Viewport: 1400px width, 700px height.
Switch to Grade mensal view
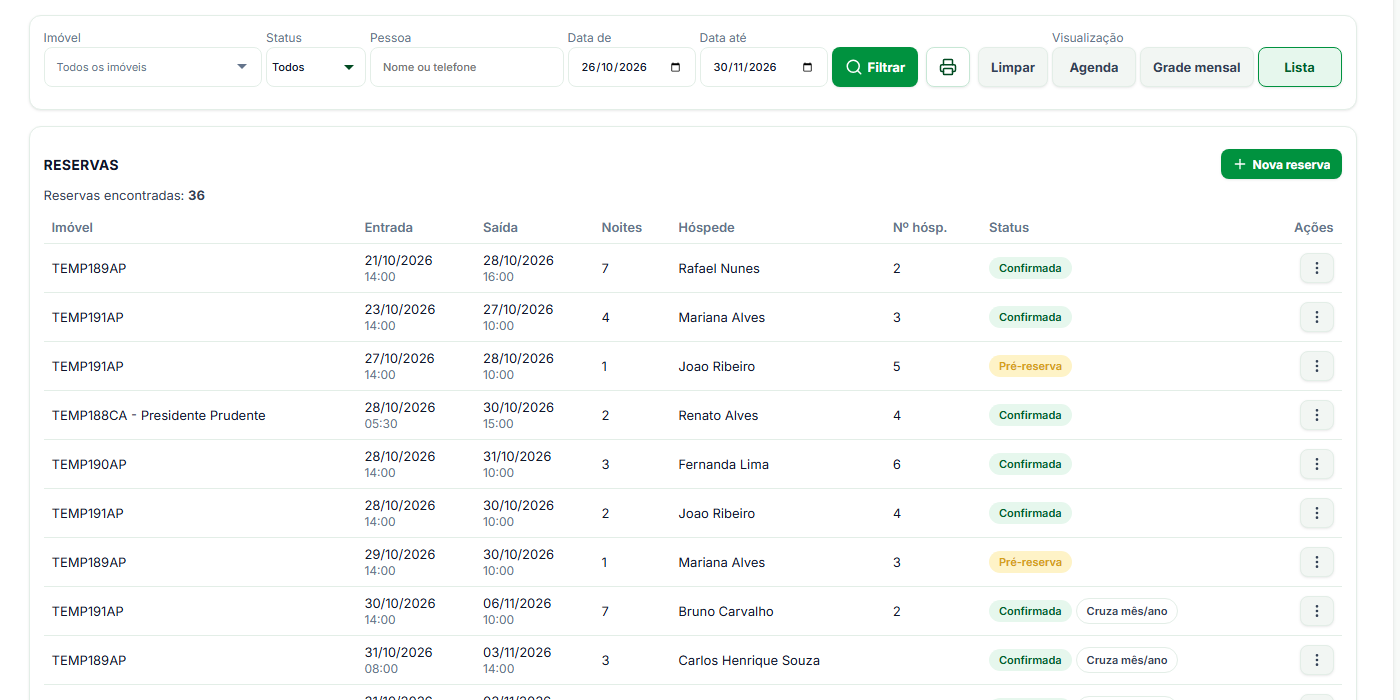(1197, 67)
